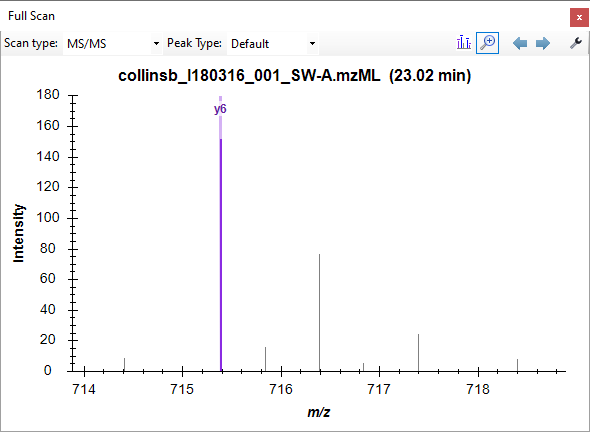Click the graph title collinsb_l180316_001_SW-A.mzML
Image resolution: width=590 pixels, height=432 pixels.
click(x=249, y=76)
